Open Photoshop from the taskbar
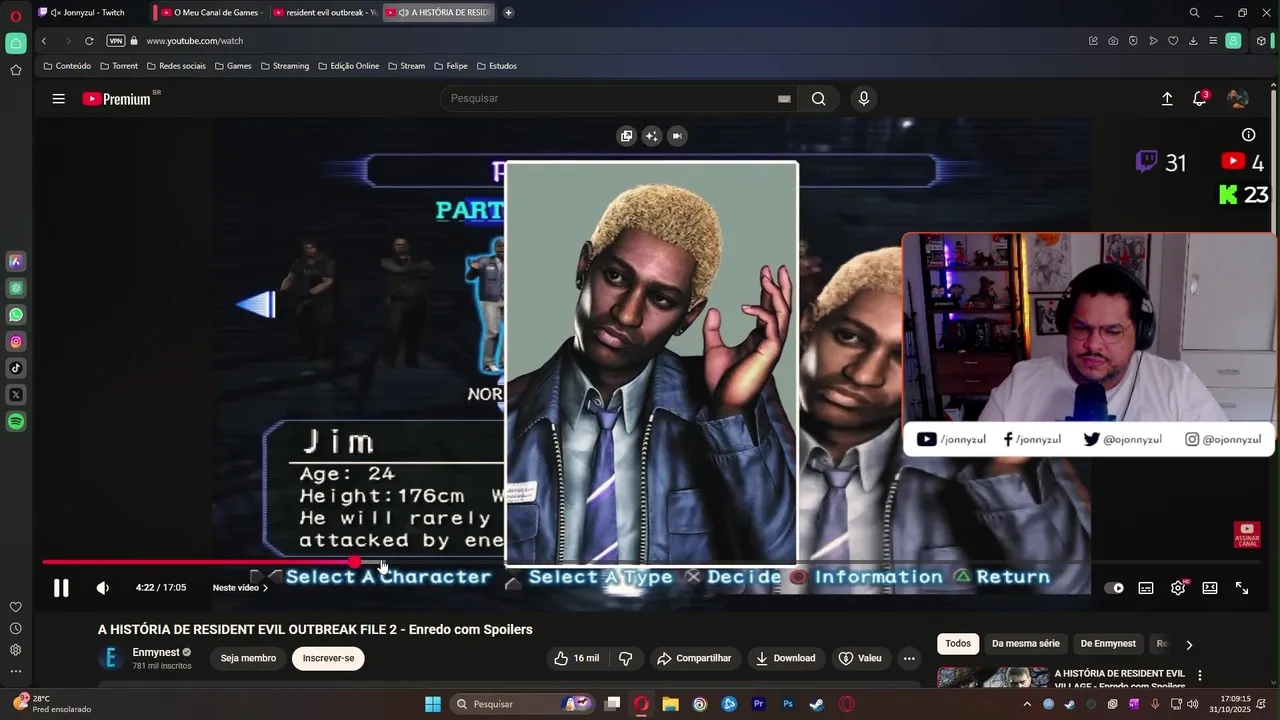Viewport: 1280px width, 720px height. [x=788, y=704]
